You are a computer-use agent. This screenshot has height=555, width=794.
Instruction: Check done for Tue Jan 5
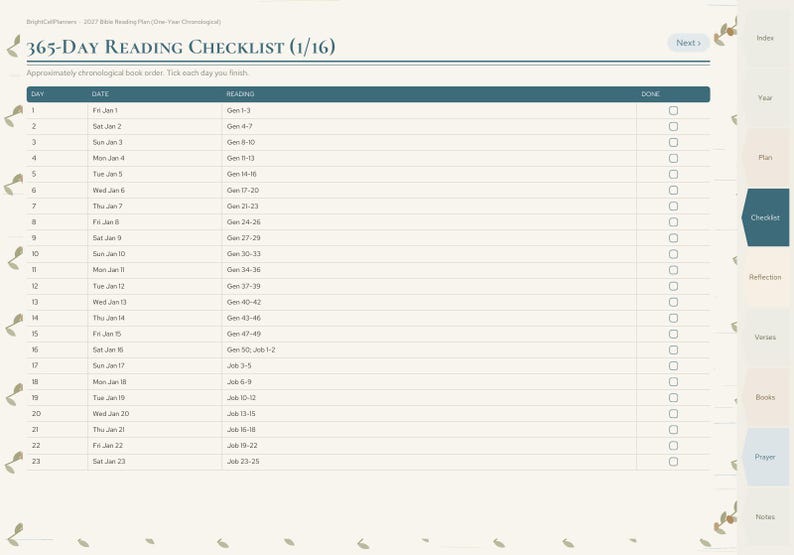673,174
